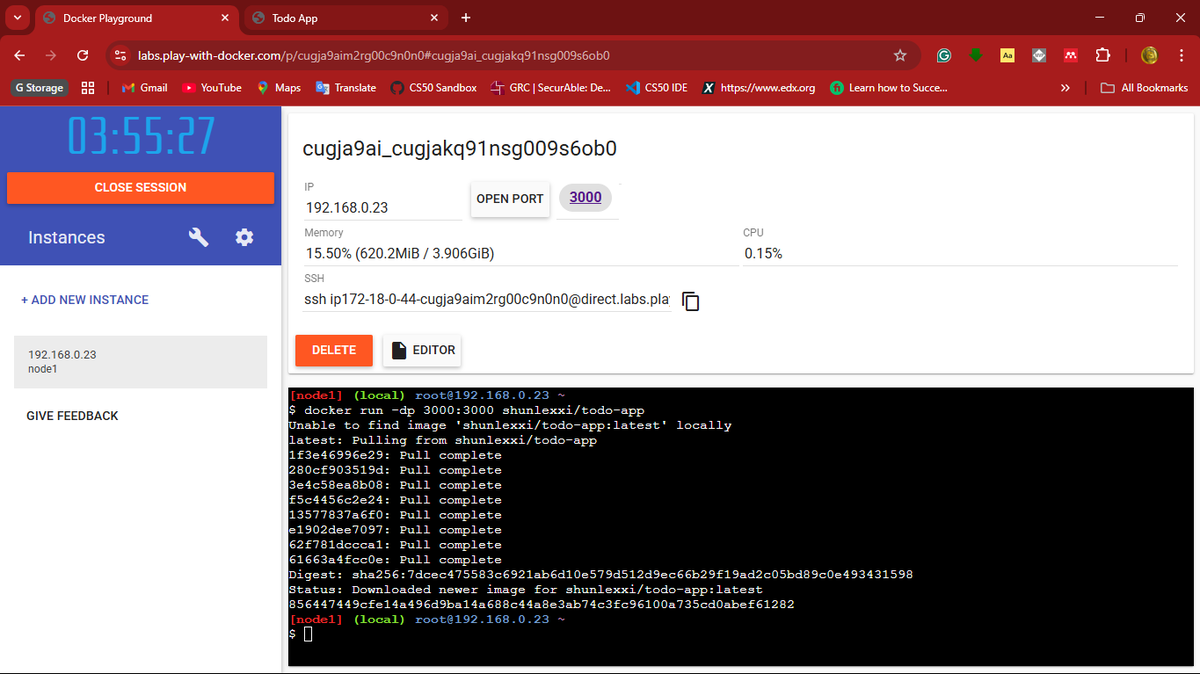Open a new browser tab
Viewport: 1200px width, 674px height.
(466, 18)
